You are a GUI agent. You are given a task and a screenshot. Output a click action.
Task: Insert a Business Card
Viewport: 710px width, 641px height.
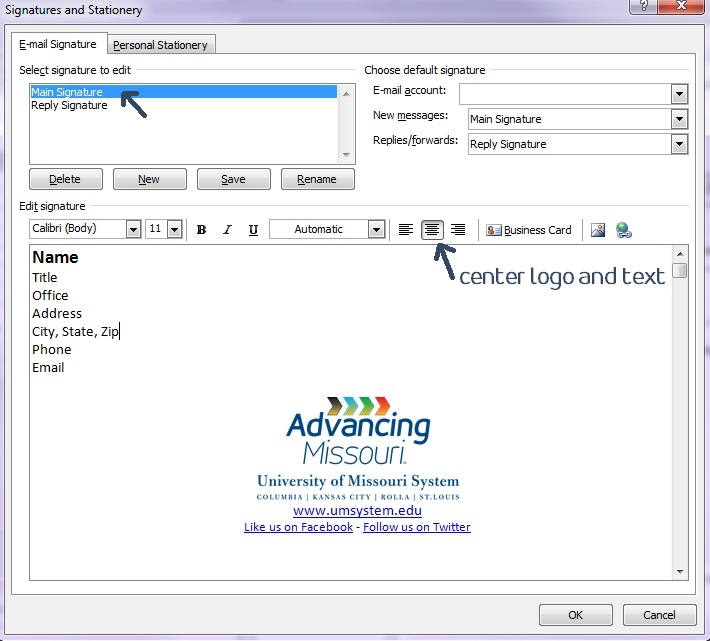528,230
